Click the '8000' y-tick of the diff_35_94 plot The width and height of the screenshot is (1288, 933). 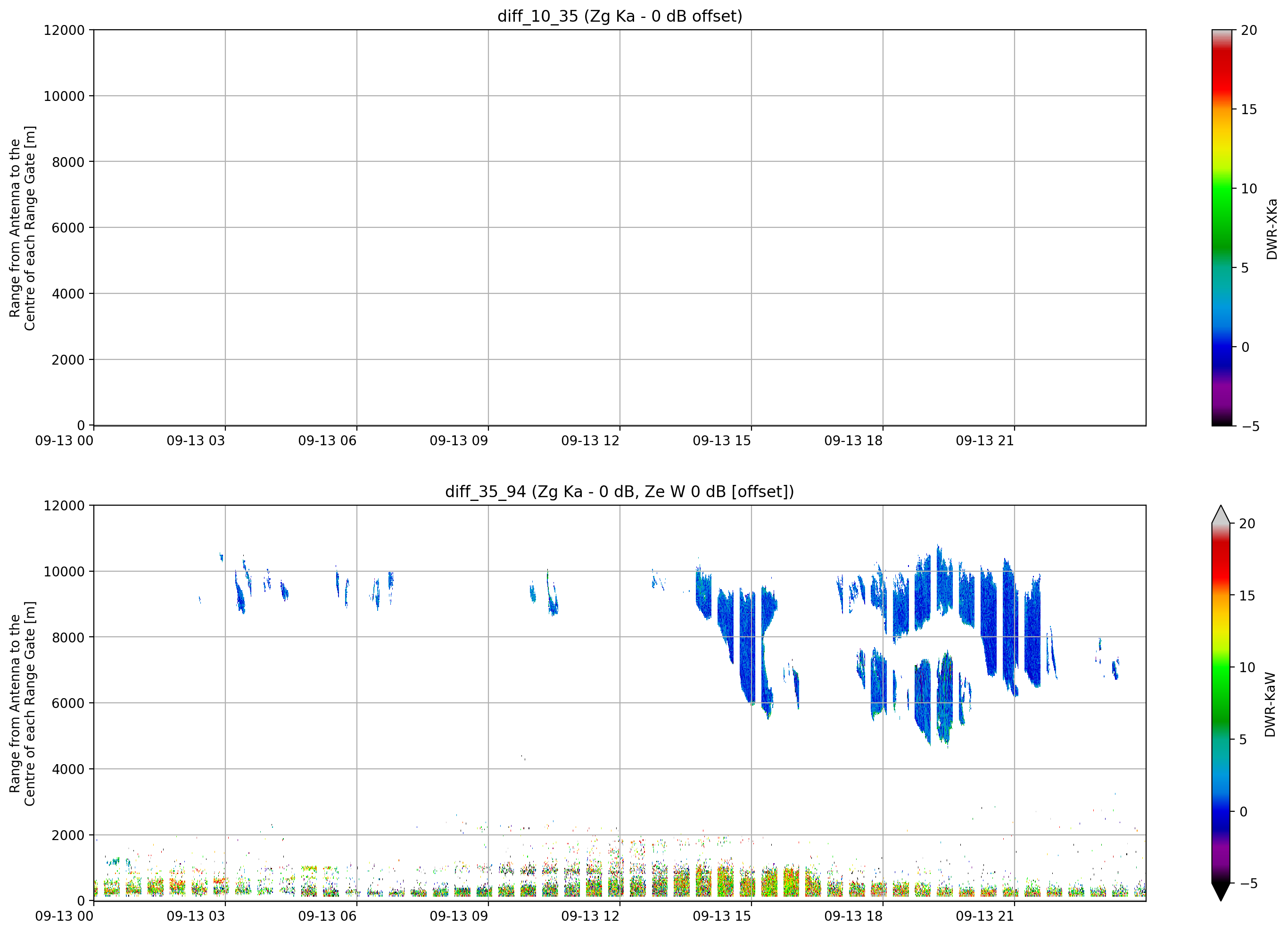(68, 638)
